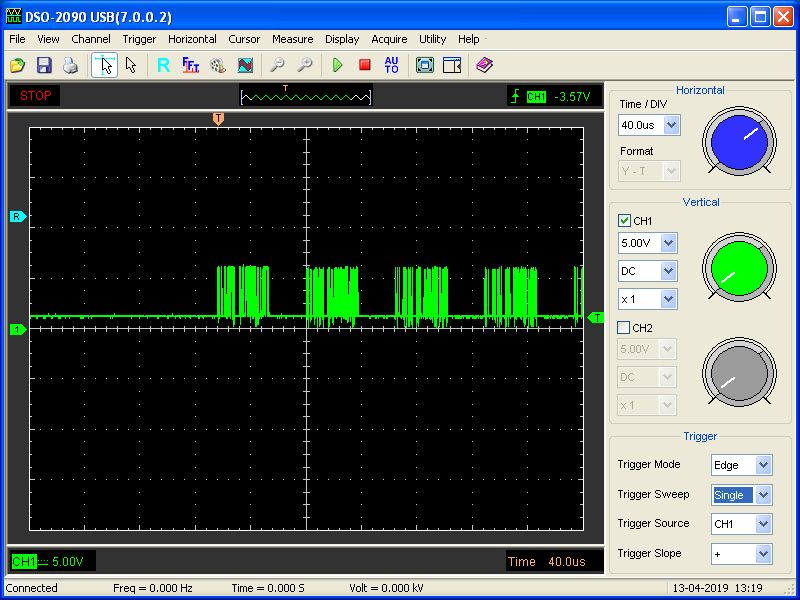Expand the Time/DIV 40.0us dropdown
The height and width of the screenshot is (600, 800).
(671, 126)
